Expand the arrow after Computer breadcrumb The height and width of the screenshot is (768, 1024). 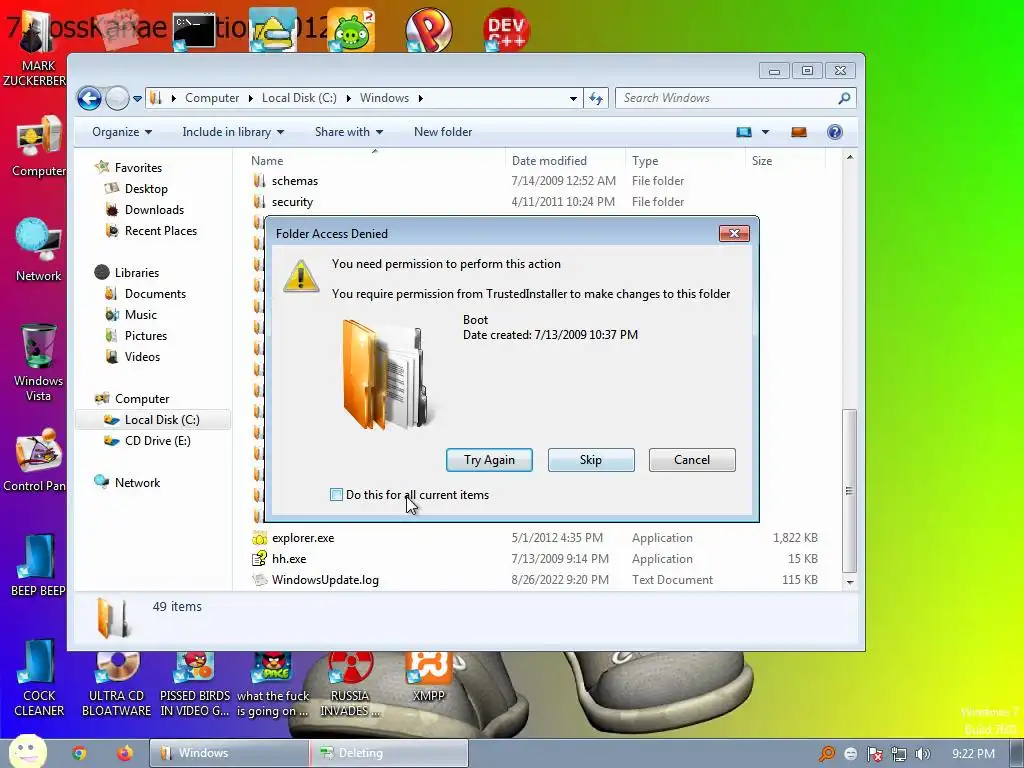251,98
